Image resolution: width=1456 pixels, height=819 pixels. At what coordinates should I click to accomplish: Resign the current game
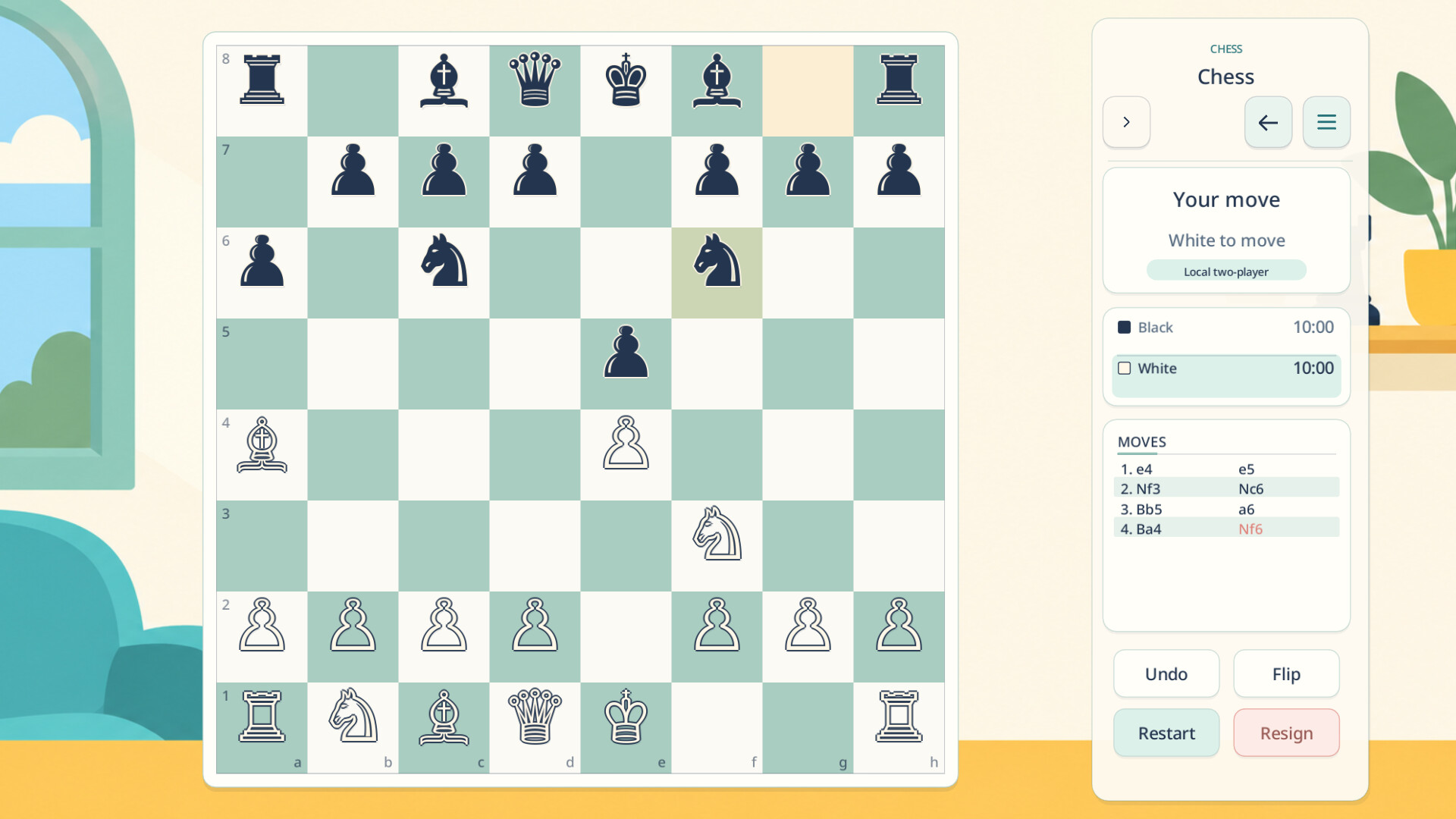coord(1286,733)
